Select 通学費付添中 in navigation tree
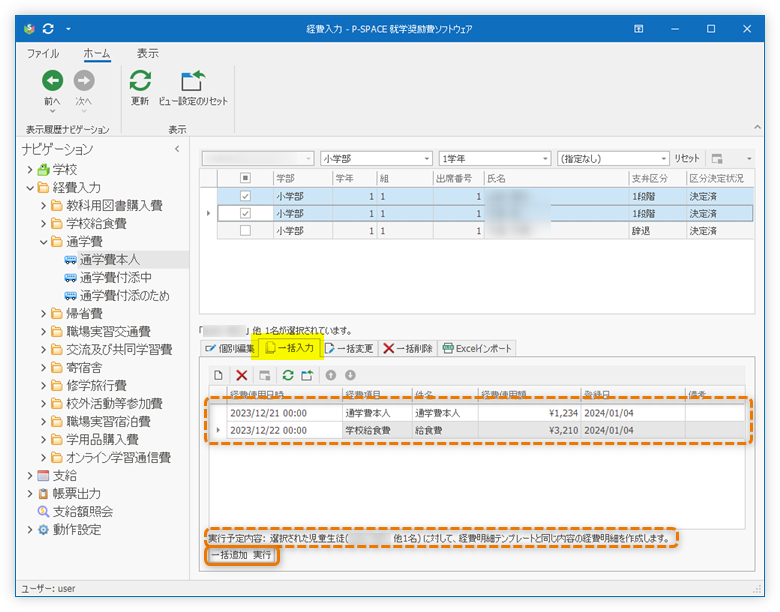Viewport: 780px width, 612px height. pos(115,277)
